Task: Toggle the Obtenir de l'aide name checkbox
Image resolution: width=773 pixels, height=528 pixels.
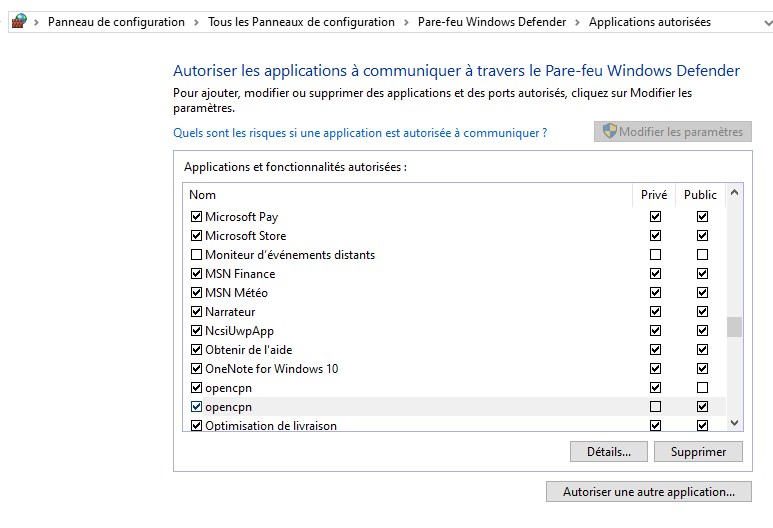Action: (196, 350)
